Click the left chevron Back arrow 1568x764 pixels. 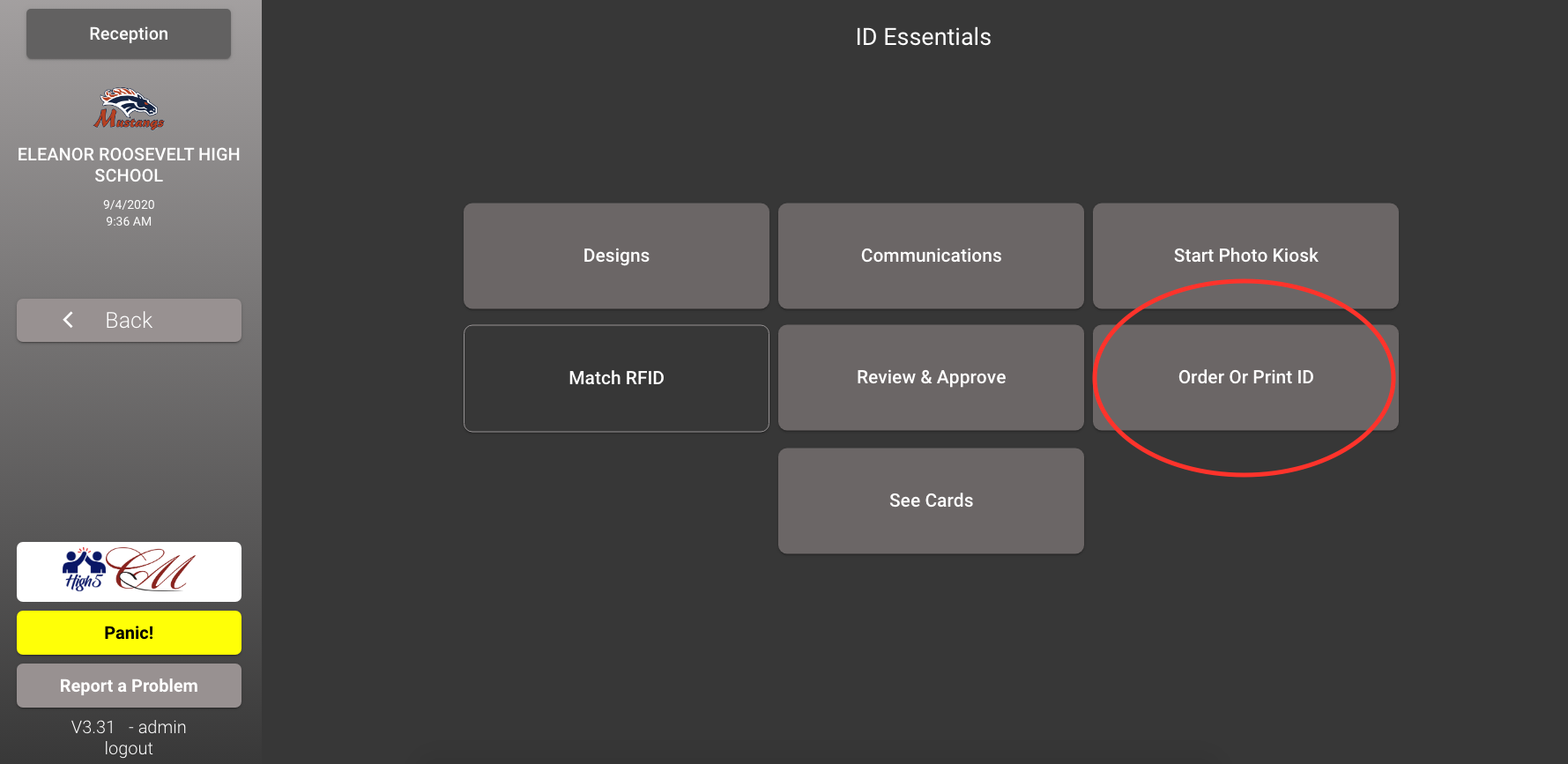pos(68,320)
